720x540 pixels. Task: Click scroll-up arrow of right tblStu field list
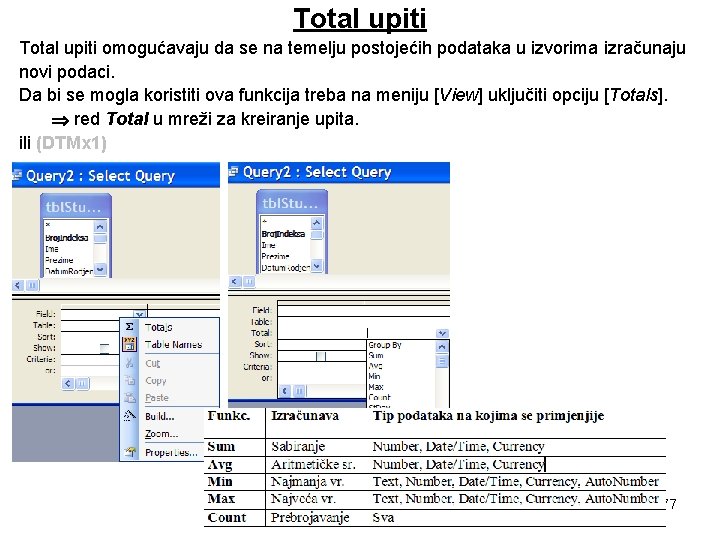(x=316, y=223)
